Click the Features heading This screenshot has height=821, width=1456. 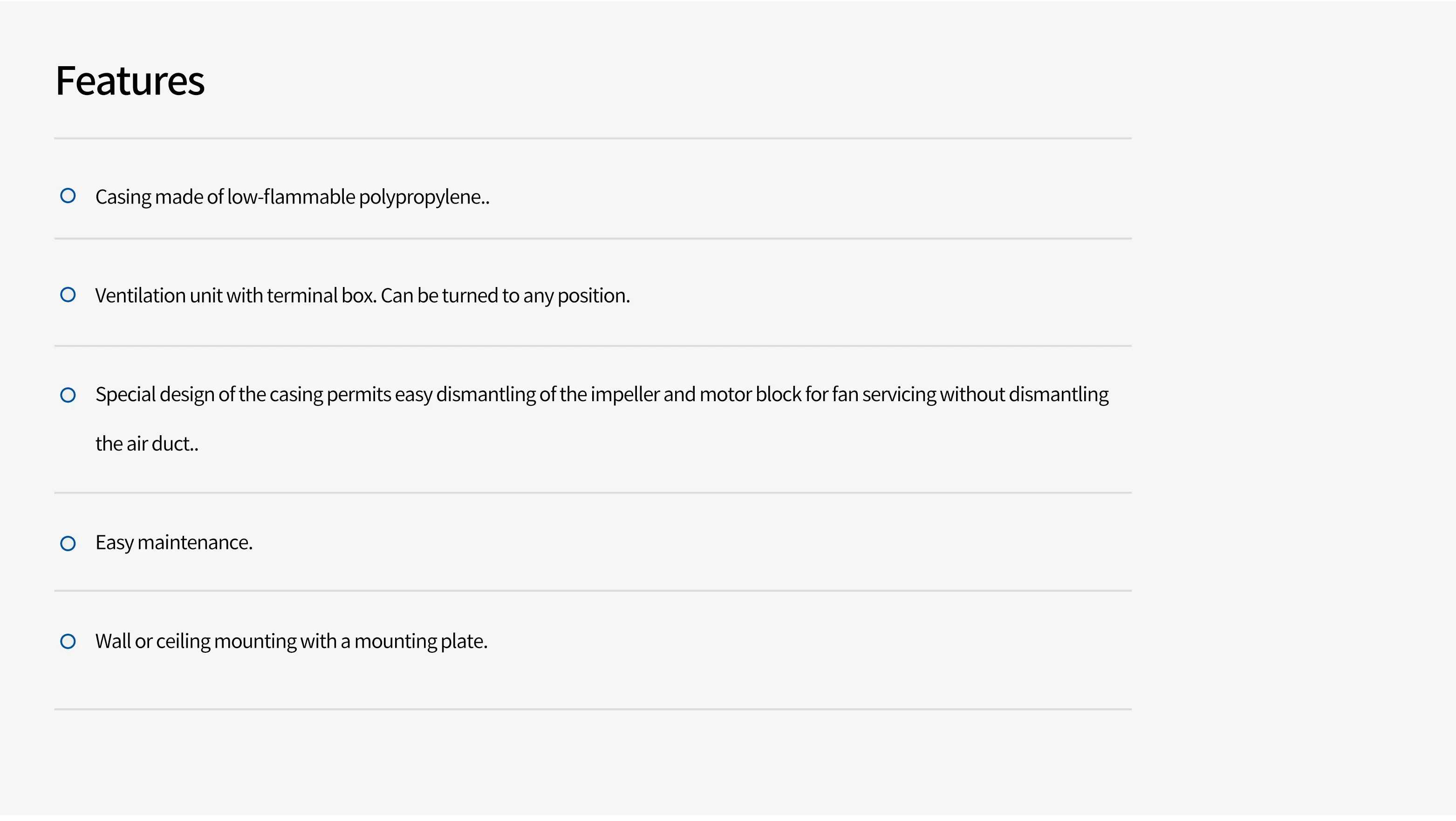pos(130,81)
